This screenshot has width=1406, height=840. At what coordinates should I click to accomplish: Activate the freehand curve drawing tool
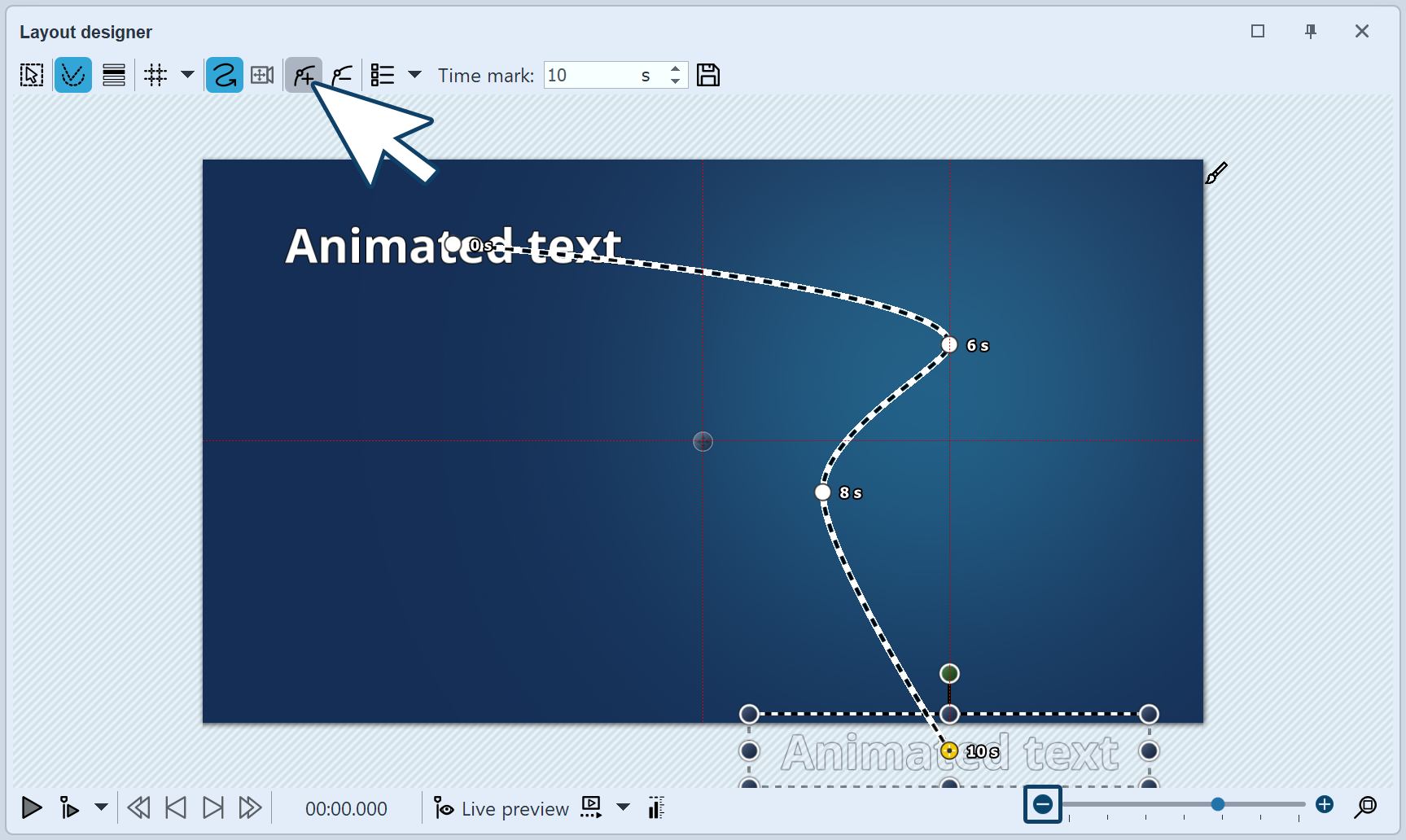pyautogui.click(x=224, y=74)
